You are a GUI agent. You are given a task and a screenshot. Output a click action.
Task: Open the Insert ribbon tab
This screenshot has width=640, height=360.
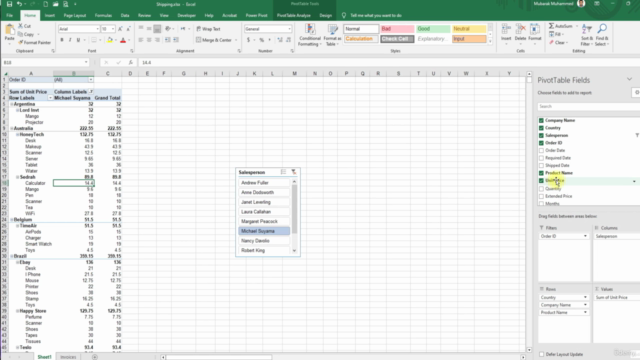[x=50, y=16]
